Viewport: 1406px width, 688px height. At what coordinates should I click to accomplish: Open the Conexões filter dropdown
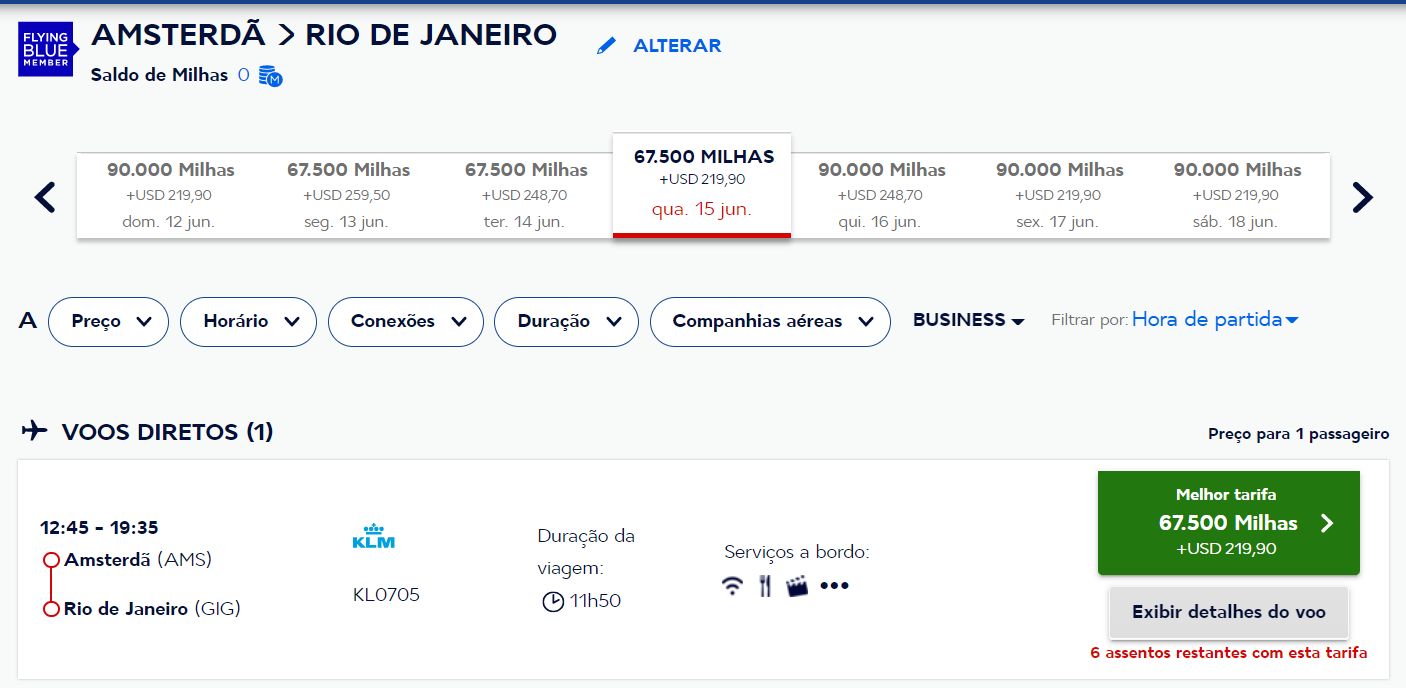(x=406, y=322)
